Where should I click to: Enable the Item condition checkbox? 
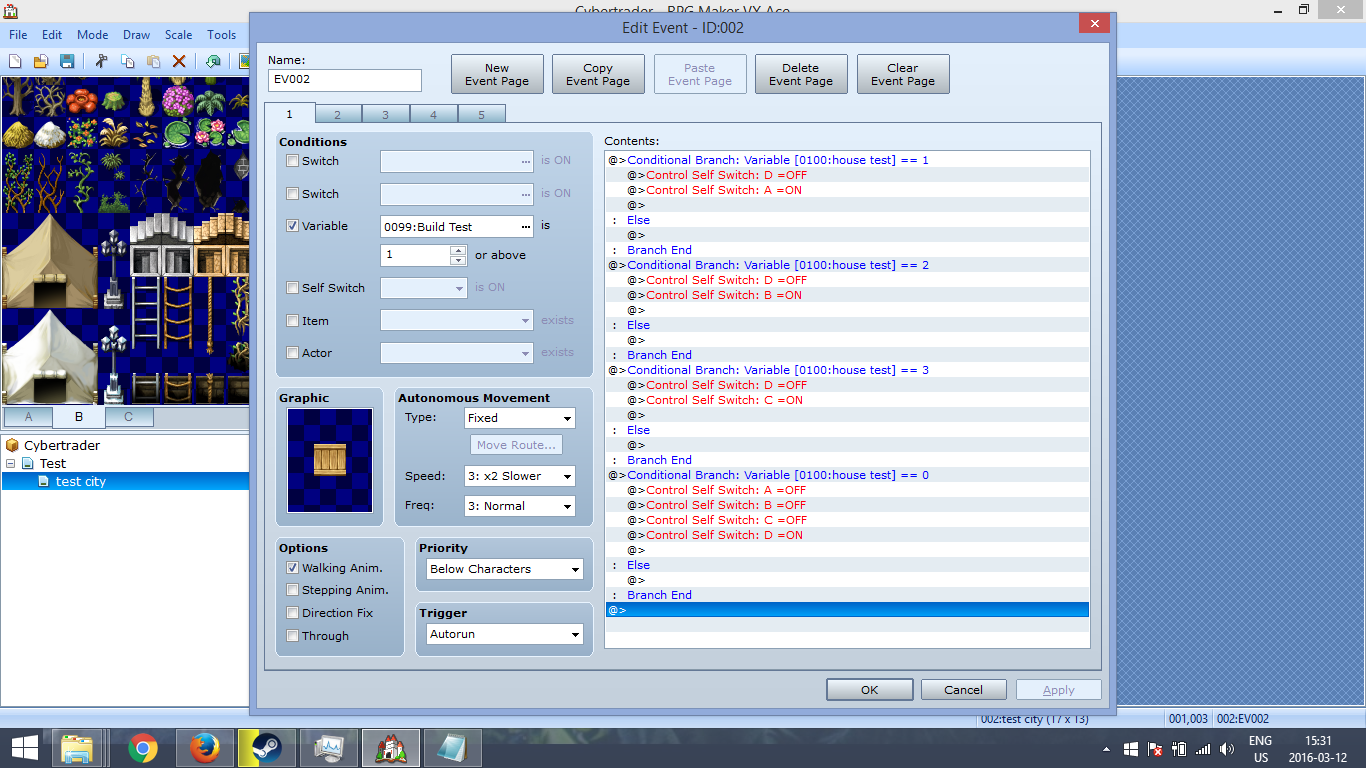(292, 321)
